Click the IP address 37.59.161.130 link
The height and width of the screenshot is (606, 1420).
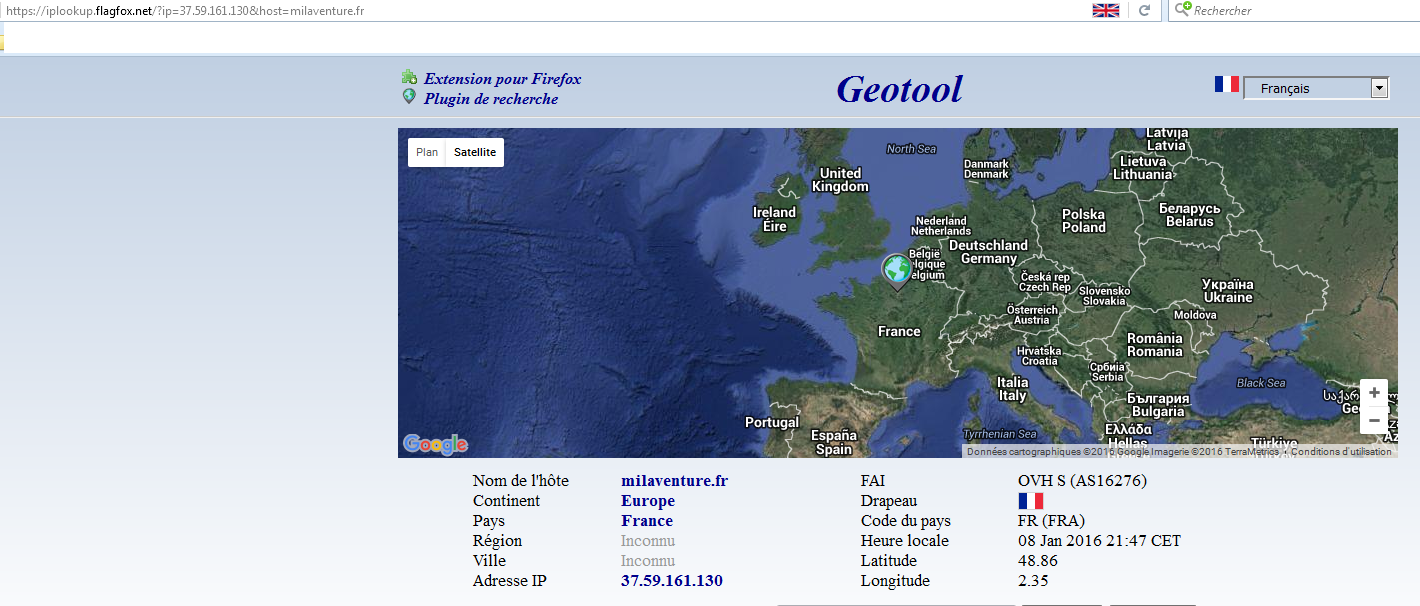[672, 581]
